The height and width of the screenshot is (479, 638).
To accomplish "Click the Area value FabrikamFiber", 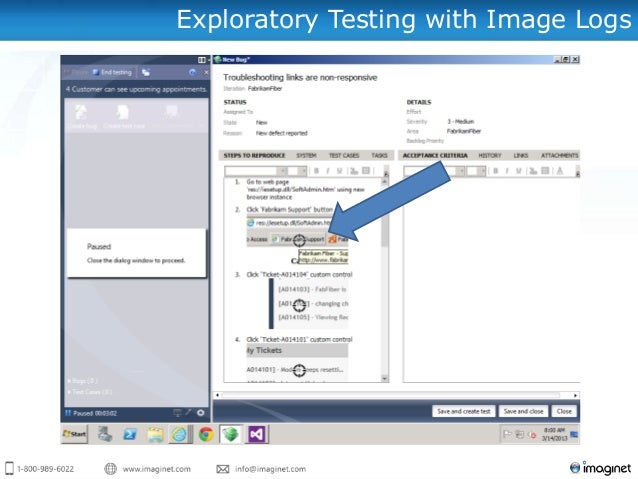I will click(x=464, y=131).
